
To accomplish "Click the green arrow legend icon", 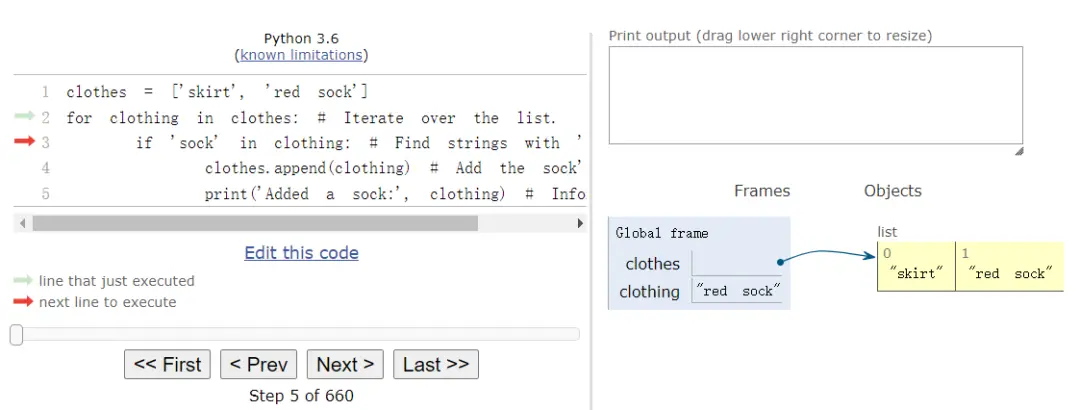I will click(x=23, y=281).
